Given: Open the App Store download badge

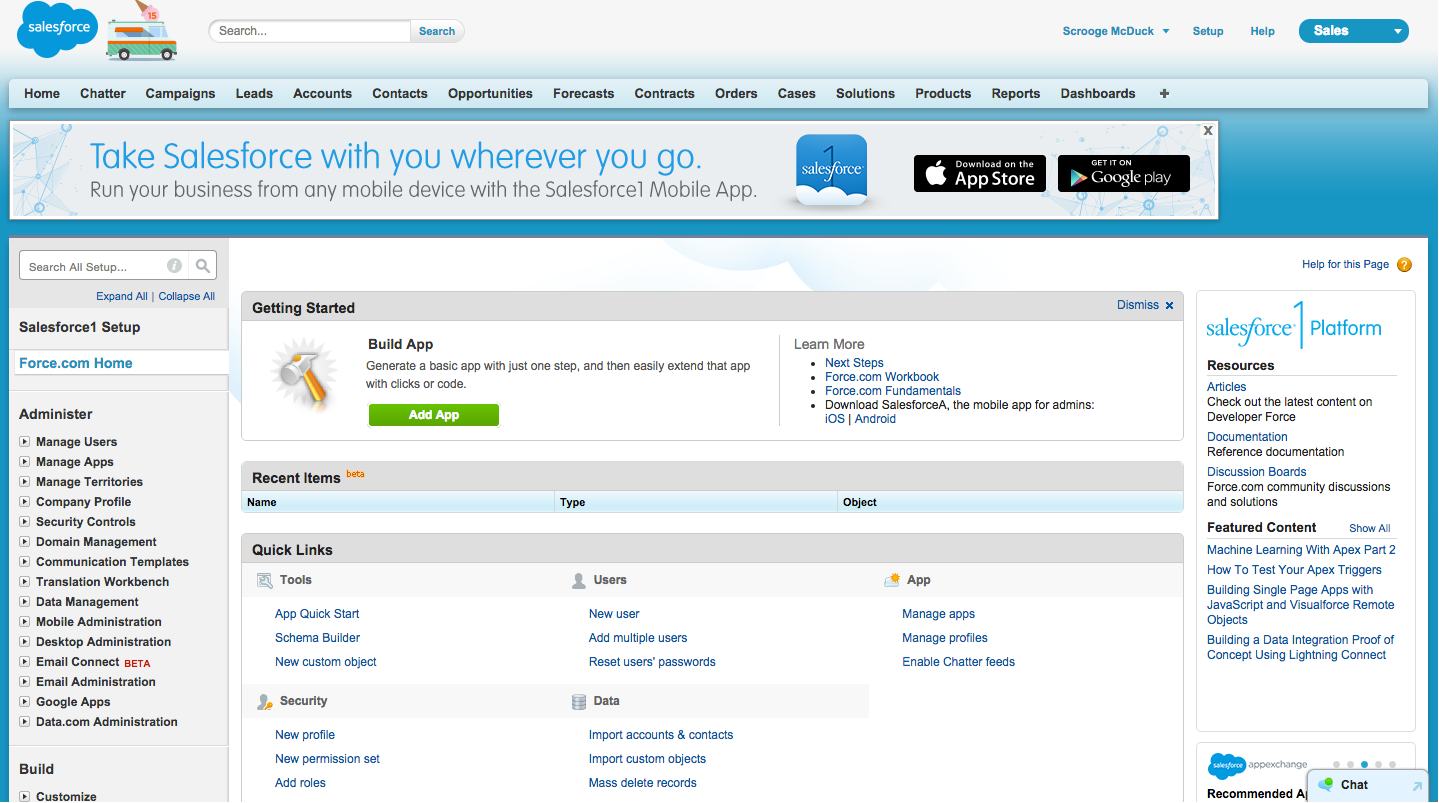Looking at the screenshot, I should pyautogui.click(x=980, y=173).
